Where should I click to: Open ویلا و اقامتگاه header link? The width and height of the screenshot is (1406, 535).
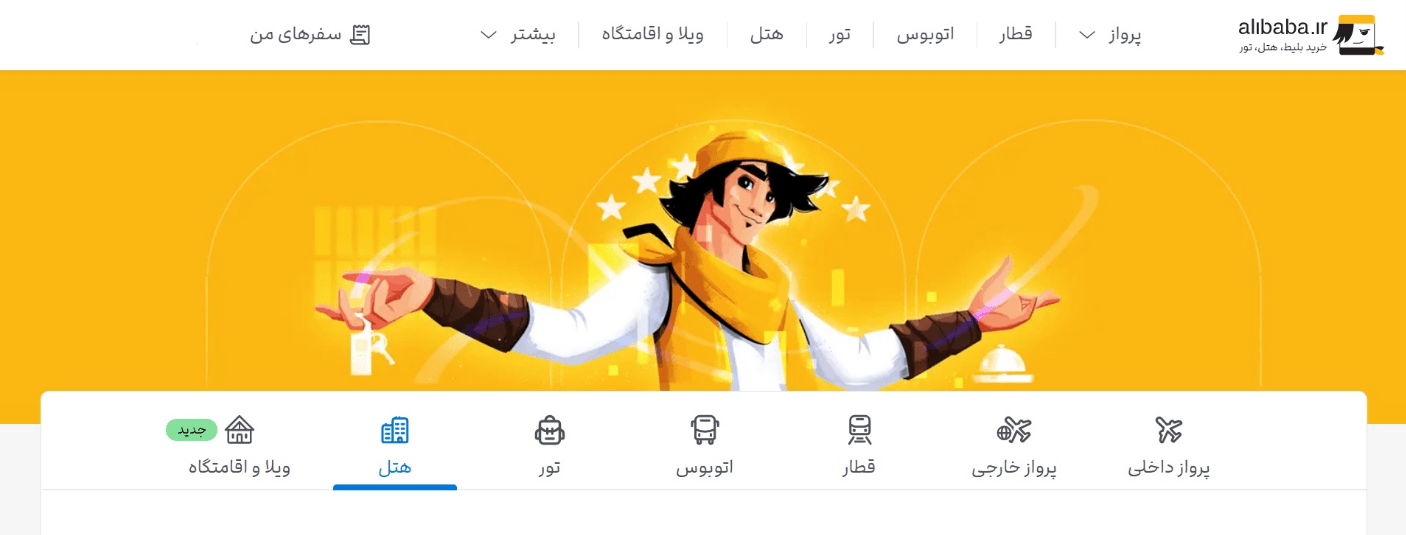point(653,35)
